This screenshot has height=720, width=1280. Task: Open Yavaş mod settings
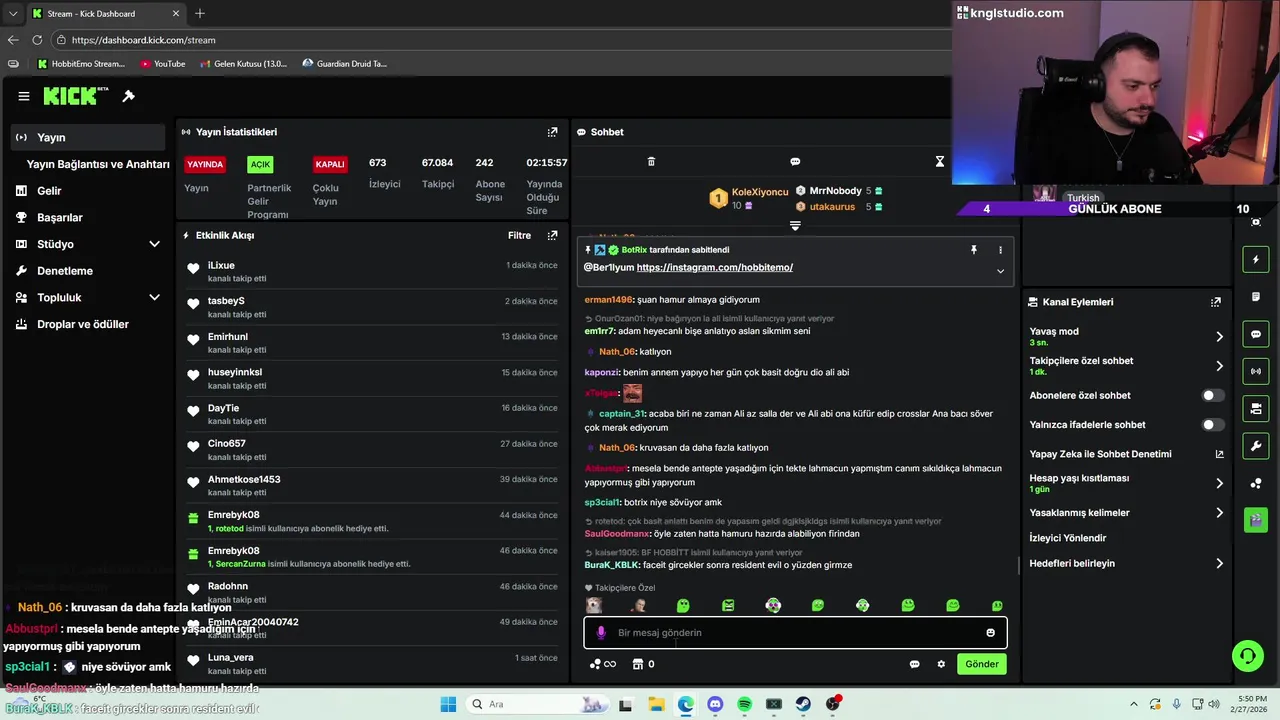[1126, 336]
